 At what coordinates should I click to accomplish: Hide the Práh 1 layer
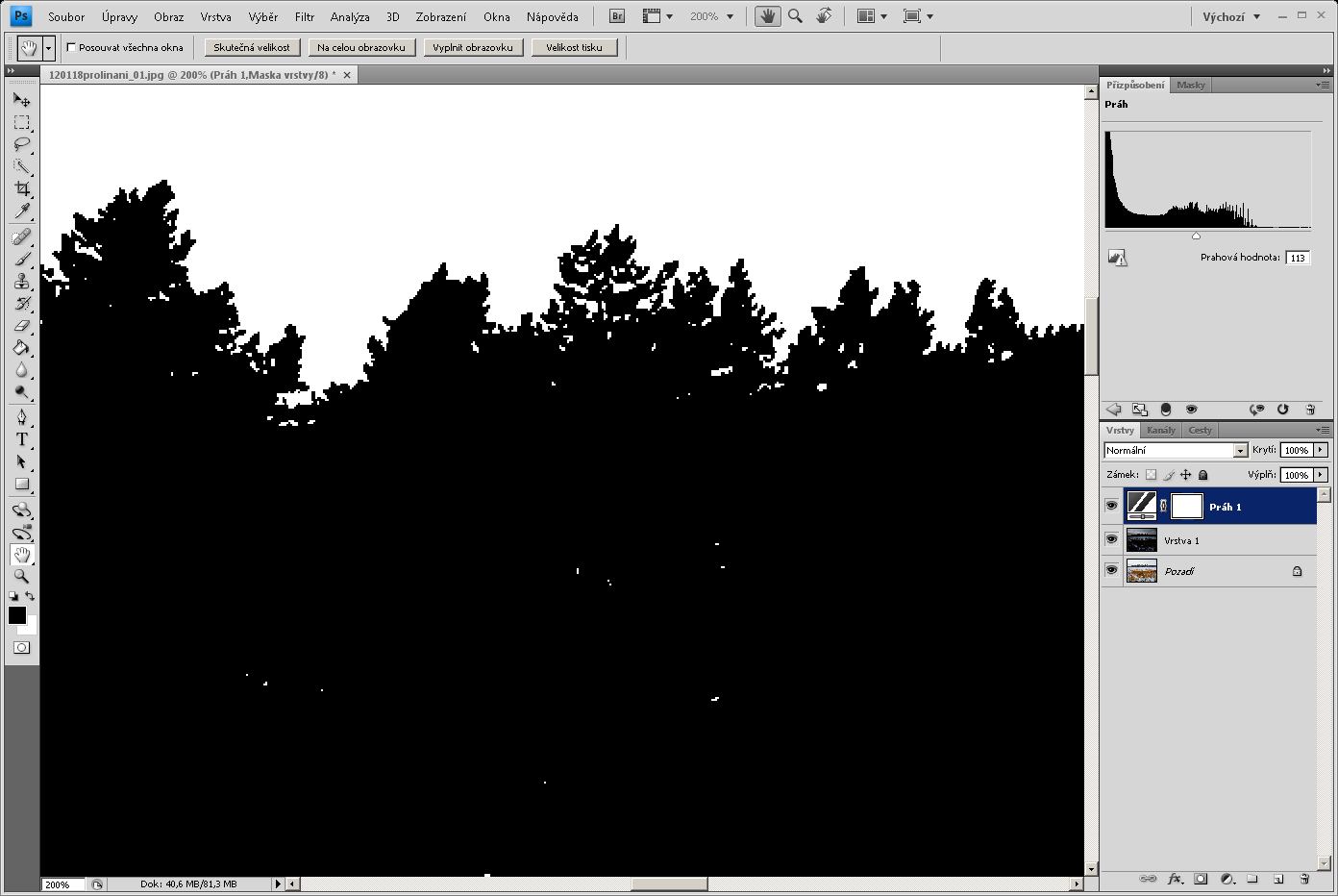(x=1112, y=506)
